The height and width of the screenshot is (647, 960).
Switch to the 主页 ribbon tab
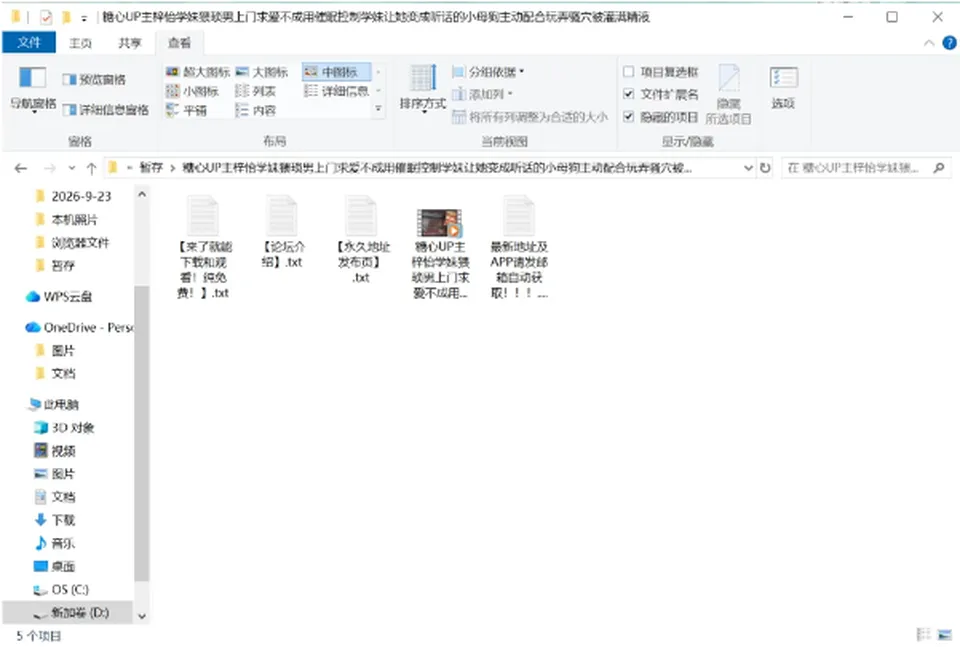[x=80, y=43]
